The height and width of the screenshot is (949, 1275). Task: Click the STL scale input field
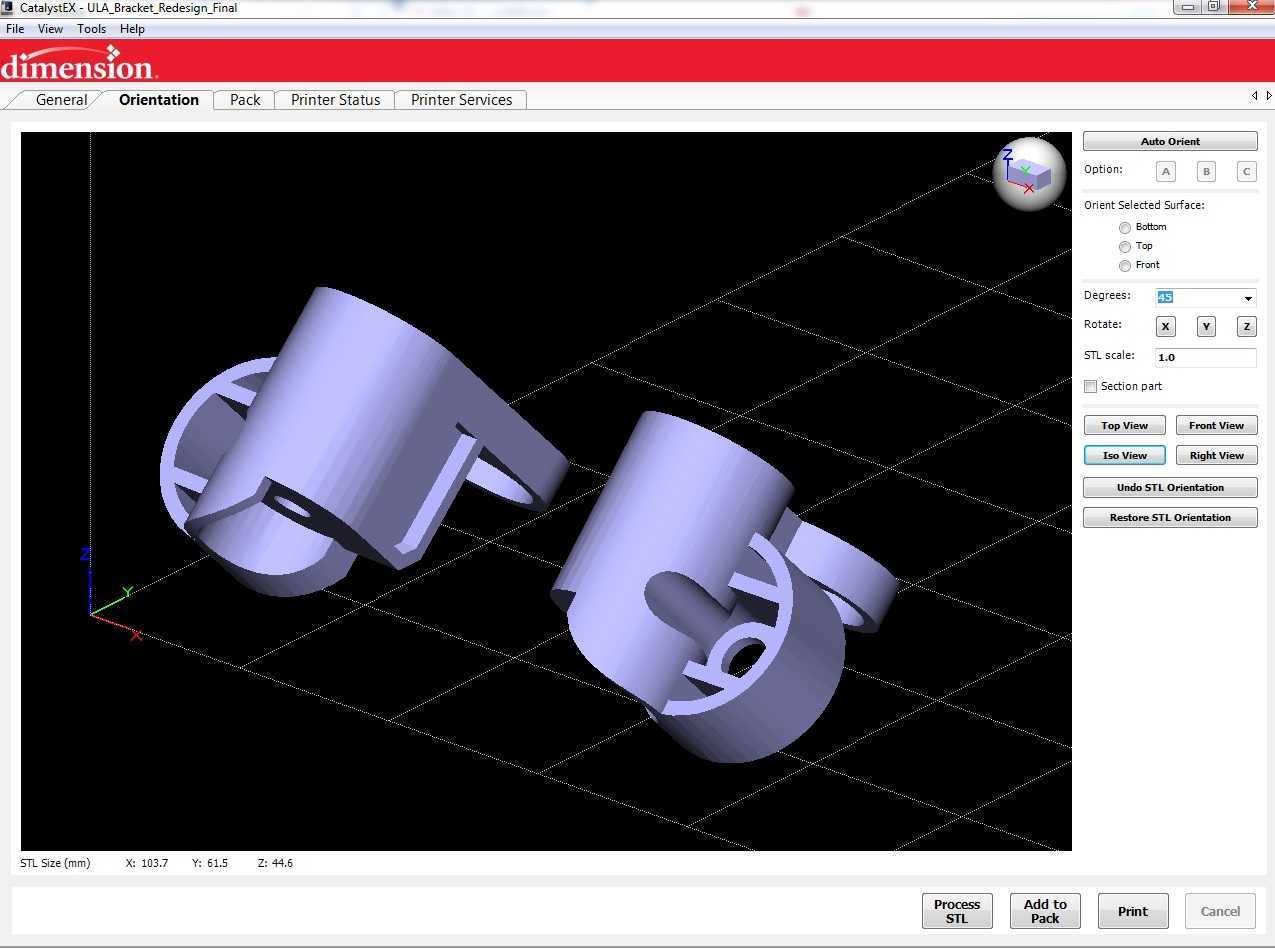(x=1205, y=357)
